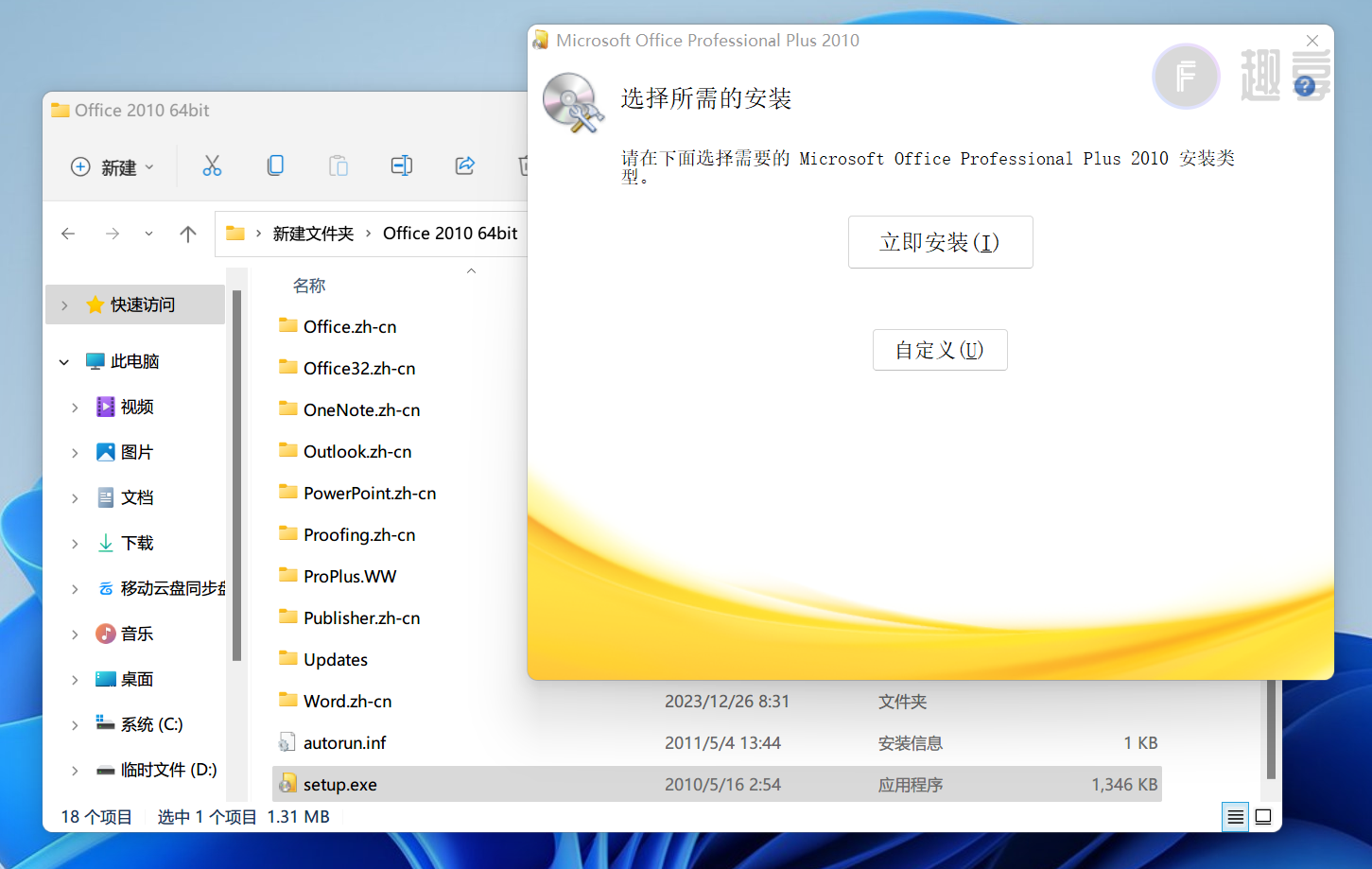Image resolution: width=1372 pixels, height=869 pixels.
Task: Select the Proofing.zh-cn folder
Action: point(359,534)
